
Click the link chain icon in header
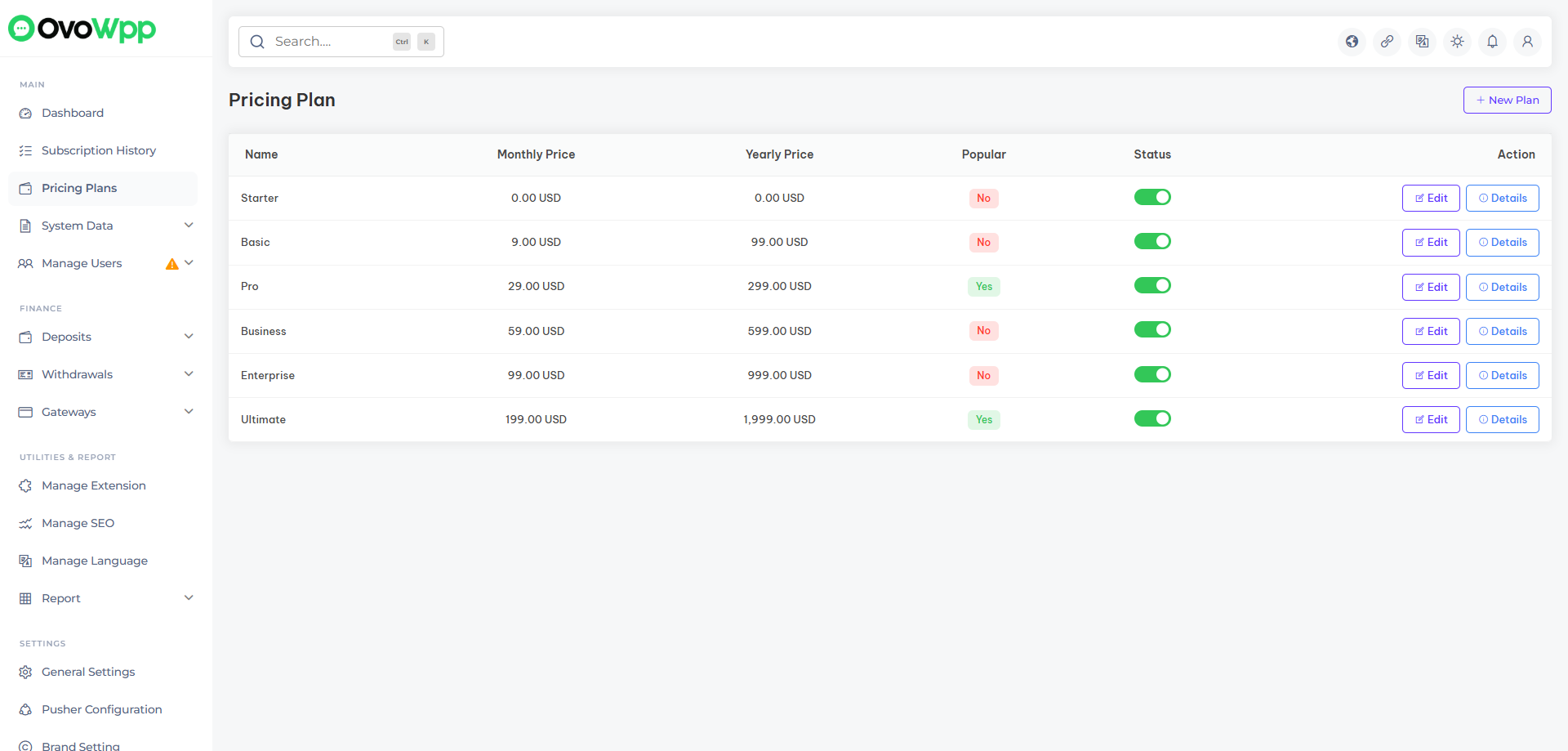1388,42
